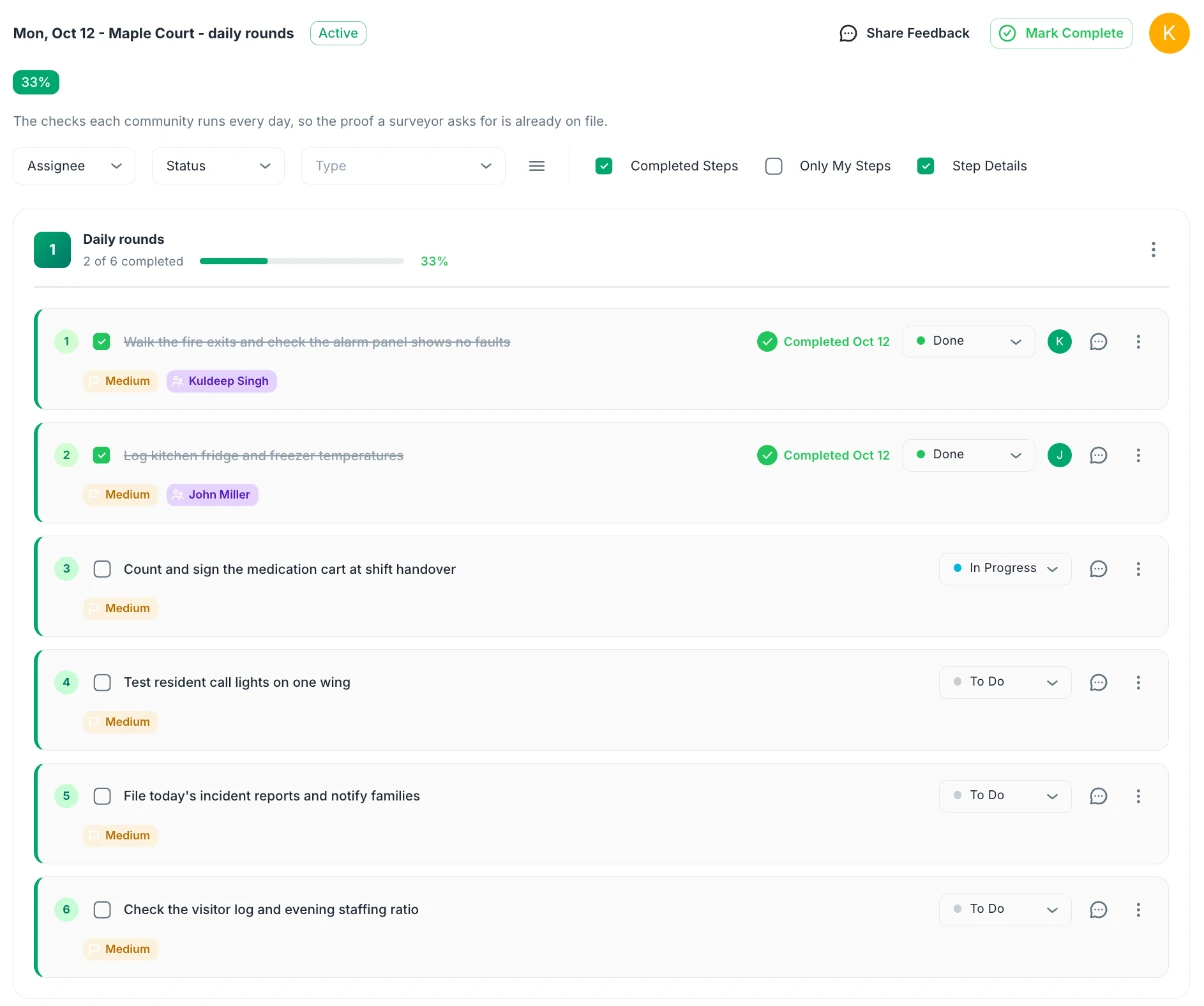Open comments for resident call lights step
Viewport: 1204px width, 1006px height.
[1098, 683]
